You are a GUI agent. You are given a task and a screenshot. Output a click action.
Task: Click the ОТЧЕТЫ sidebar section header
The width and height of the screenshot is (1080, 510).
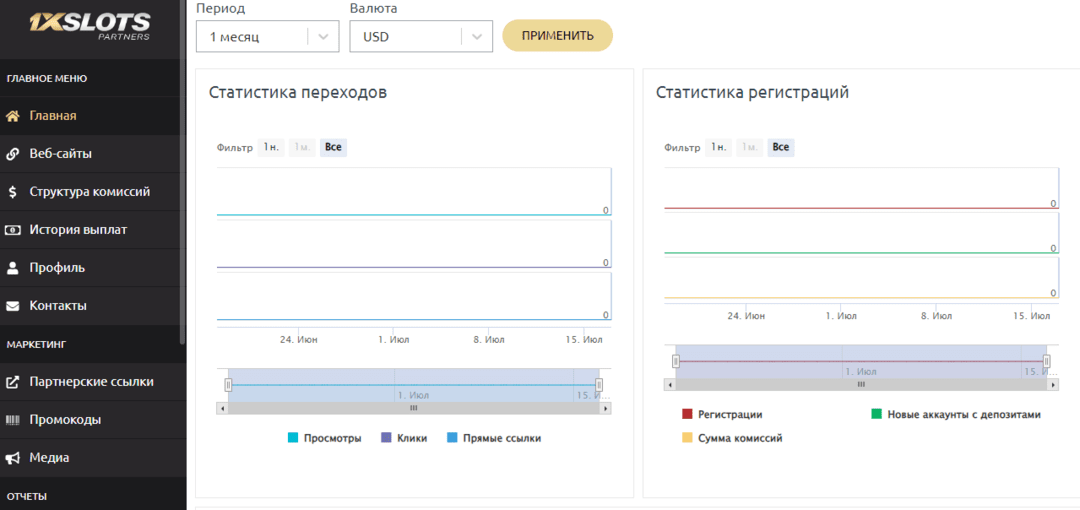coord(26,496)
